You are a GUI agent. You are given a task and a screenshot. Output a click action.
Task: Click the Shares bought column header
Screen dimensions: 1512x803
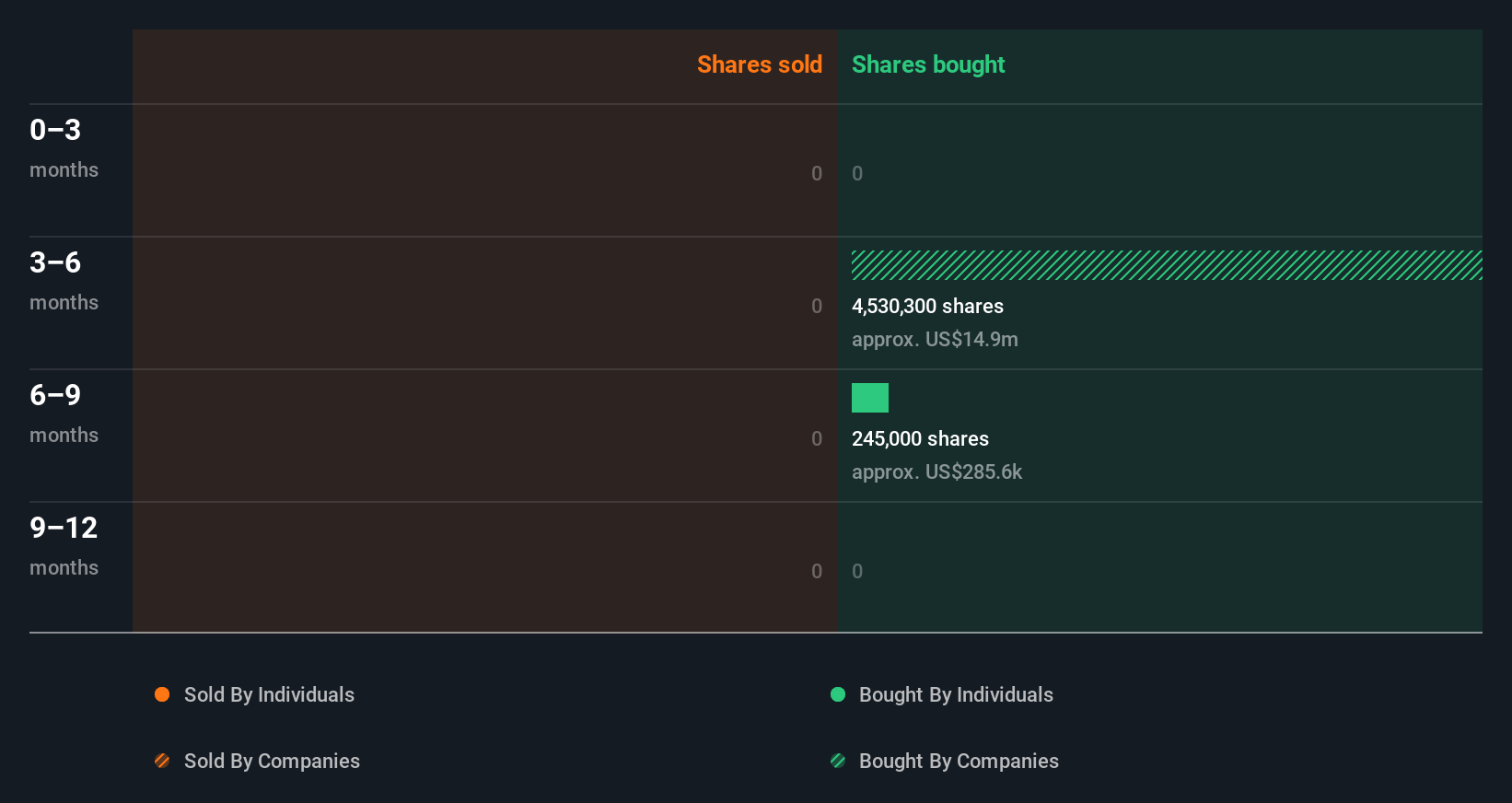coord(928,64)
